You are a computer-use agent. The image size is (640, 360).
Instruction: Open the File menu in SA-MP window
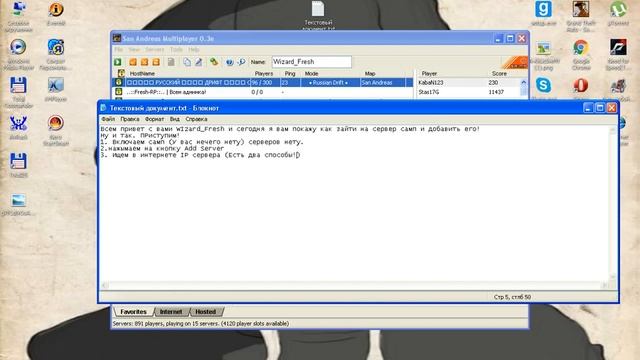point(118,49)
